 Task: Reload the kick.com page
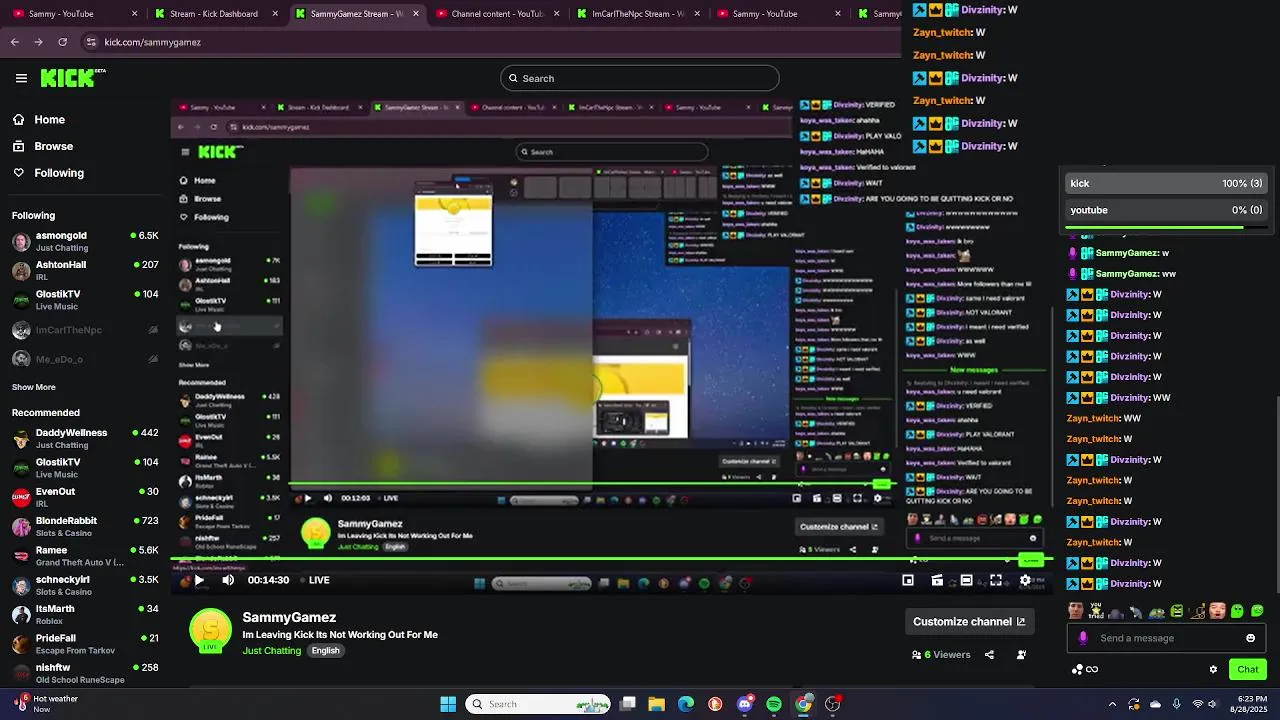click(63, 42)
